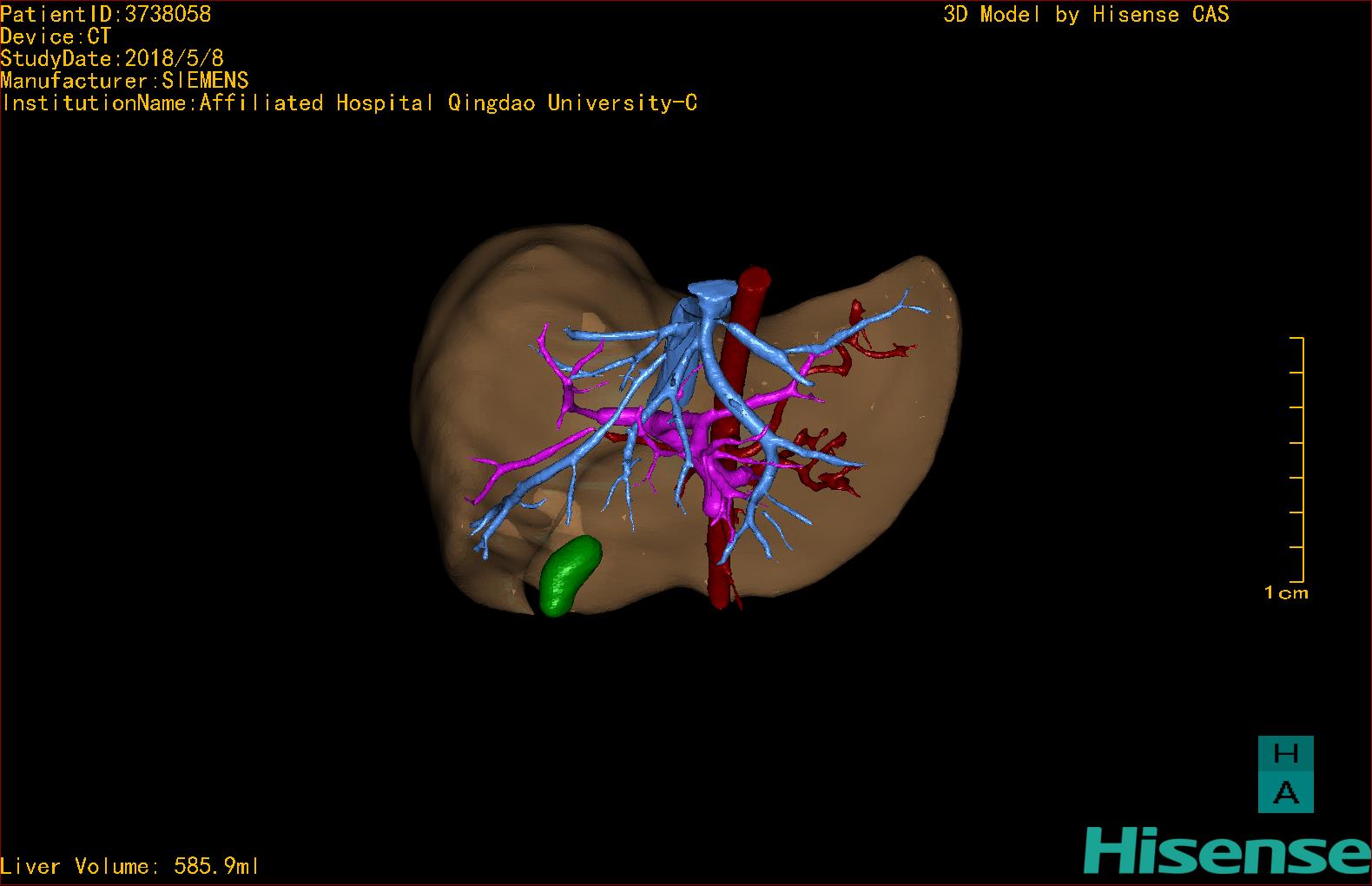Select the Device:CT text
The width and height of the screenshot is (1372, 886).
[56, 36]
